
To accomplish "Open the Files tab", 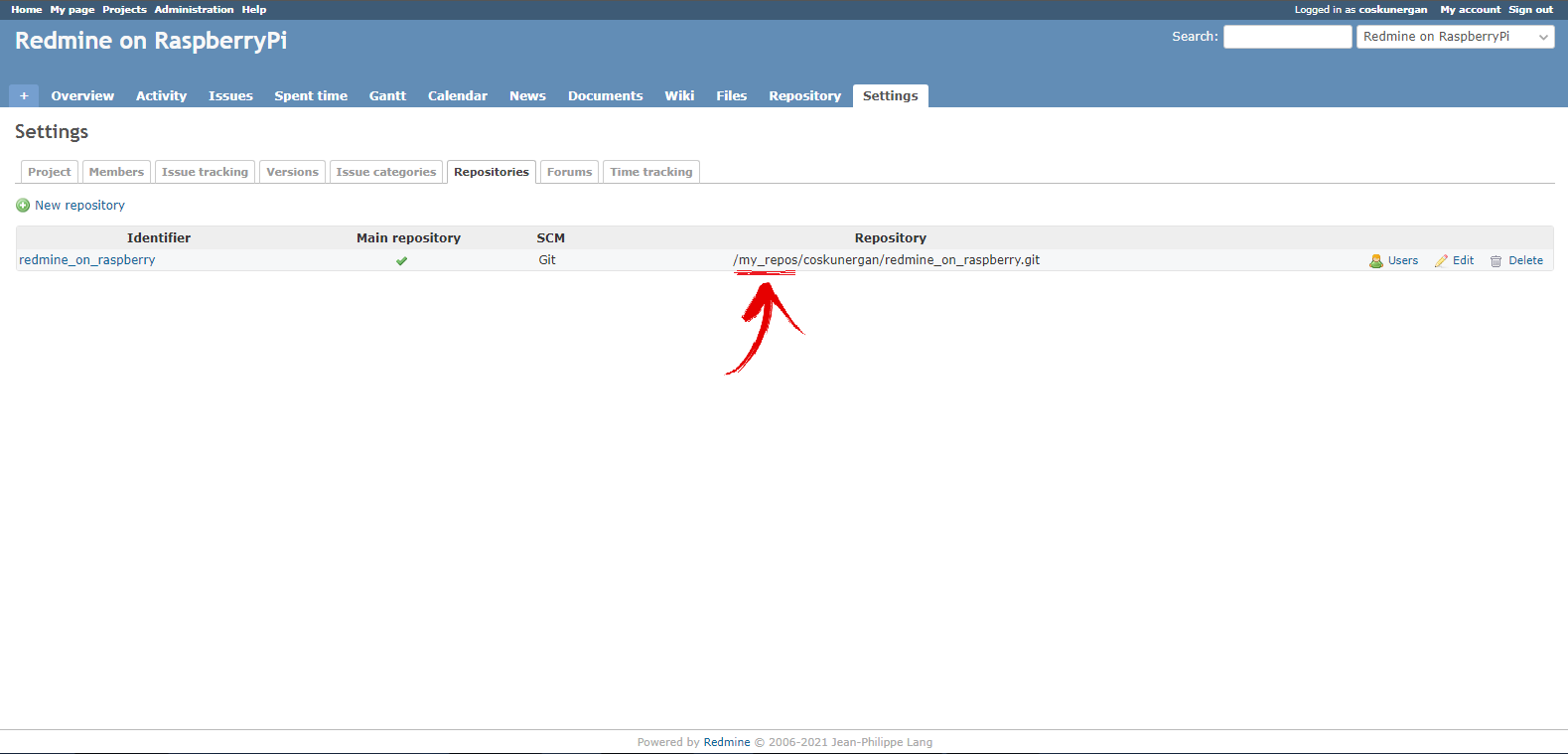I will pos(731,96).
